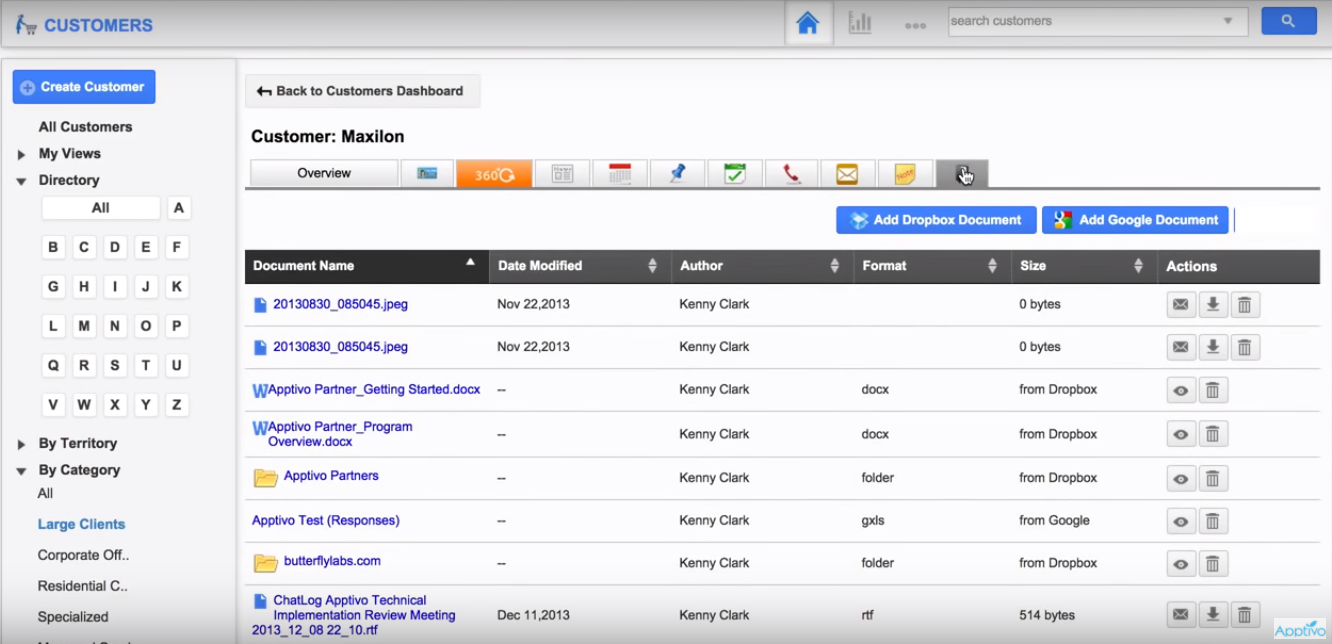This screenshot has width=1332, height=644.
Task: Go home using the house icon
Action: coord(810,21)
